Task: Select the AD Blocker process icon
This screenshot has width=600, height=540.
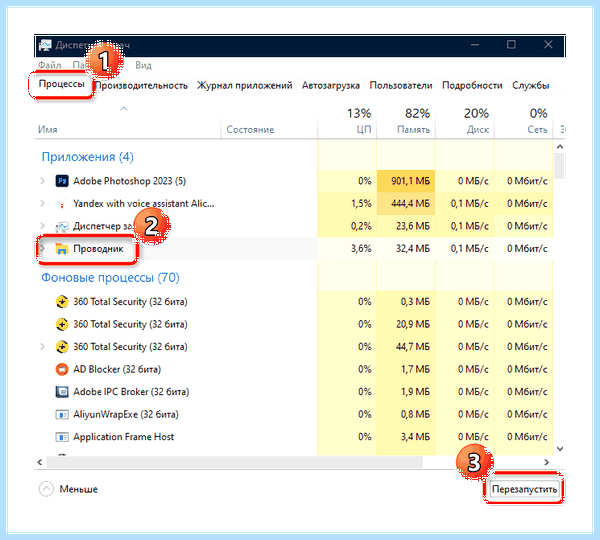Action: coord(62,369)
